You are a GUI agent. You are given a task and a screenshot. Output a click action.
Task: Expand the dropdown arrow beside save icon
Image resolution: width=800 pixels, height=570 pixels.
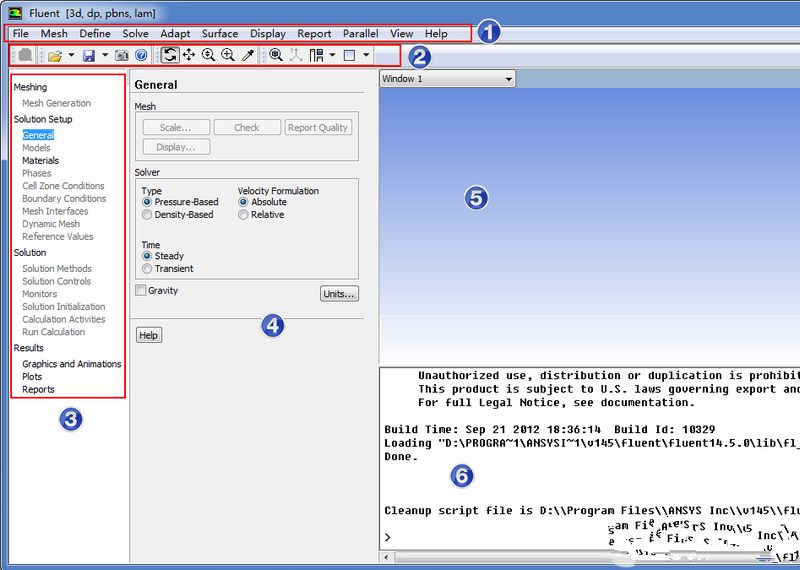point(105,55)
